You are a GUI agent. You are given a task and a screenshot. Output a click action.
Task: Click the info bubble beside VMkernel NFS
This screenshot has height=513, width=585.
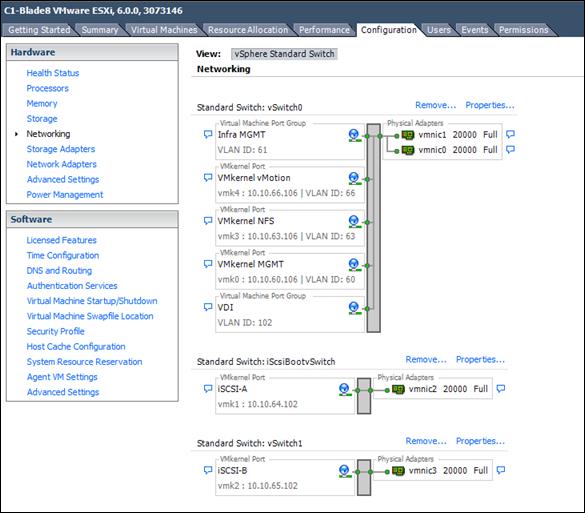(208, 221)
